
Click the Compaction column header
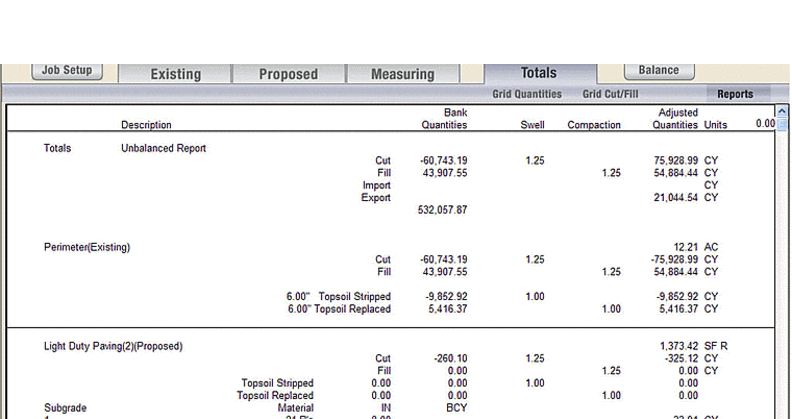pyautogui.click(x=594, y=125)
